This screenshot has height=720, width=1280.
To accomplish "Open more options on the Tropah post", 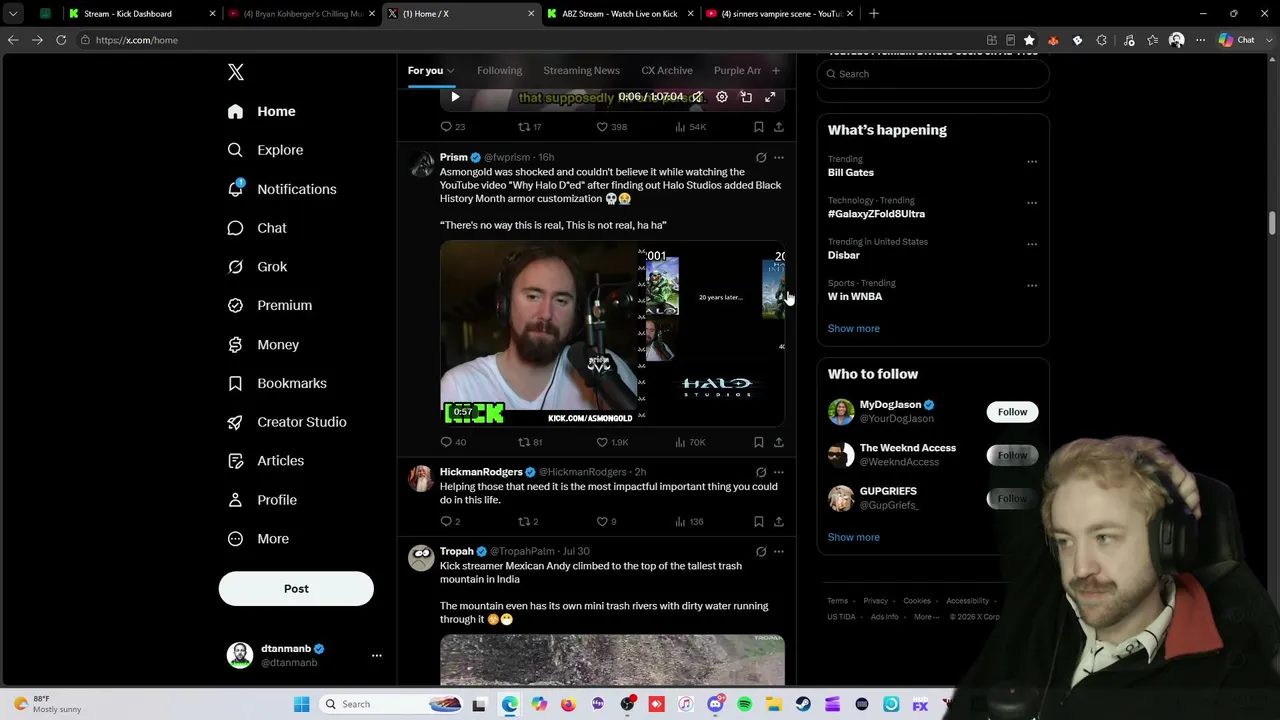I will click(779, 551).
